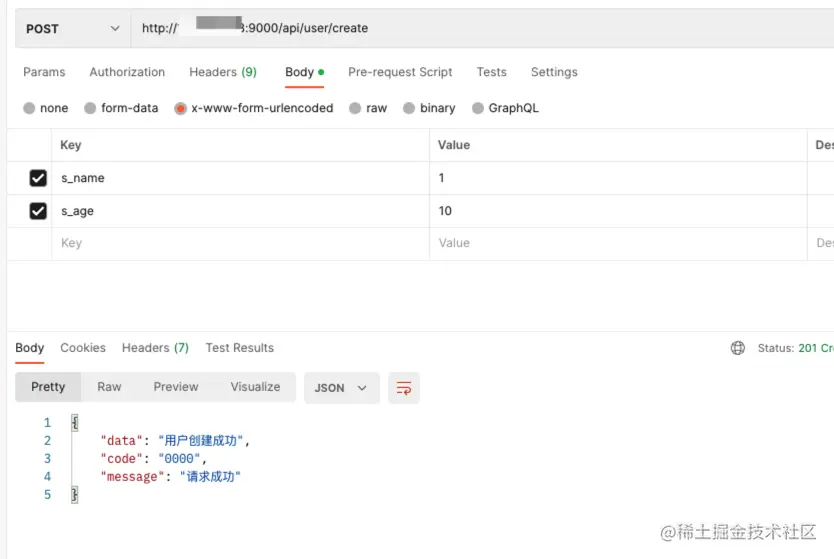Switch to Preview response view
Screen dimensions: 834x559
[x=176, y=387]
